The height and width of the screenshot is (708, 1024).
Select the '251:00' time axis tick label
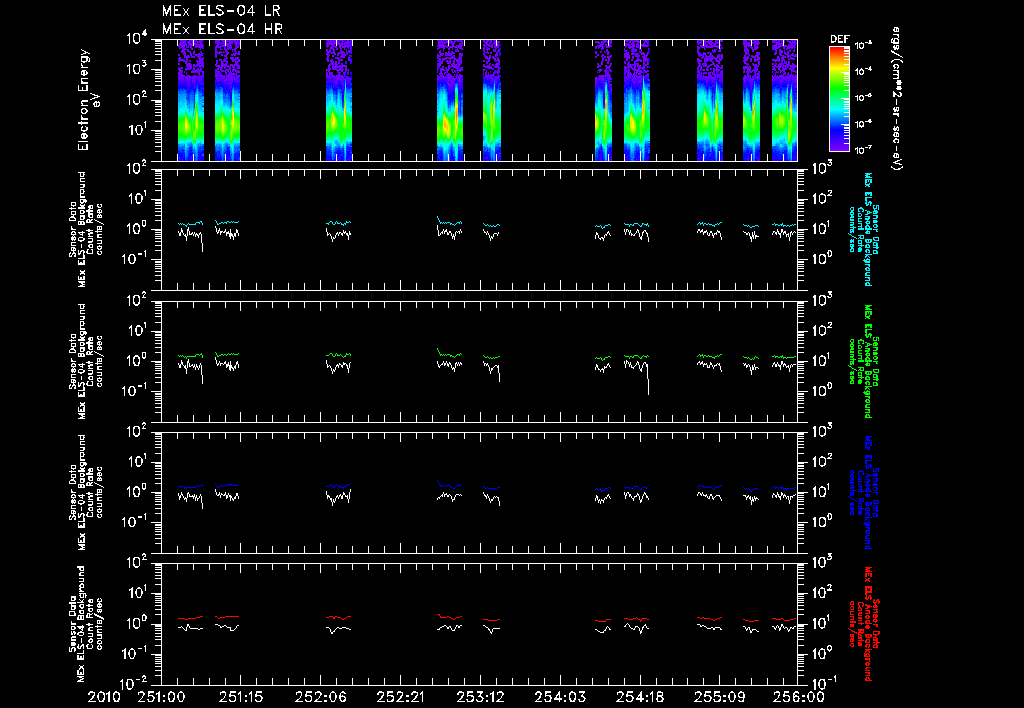pos(161,698)
